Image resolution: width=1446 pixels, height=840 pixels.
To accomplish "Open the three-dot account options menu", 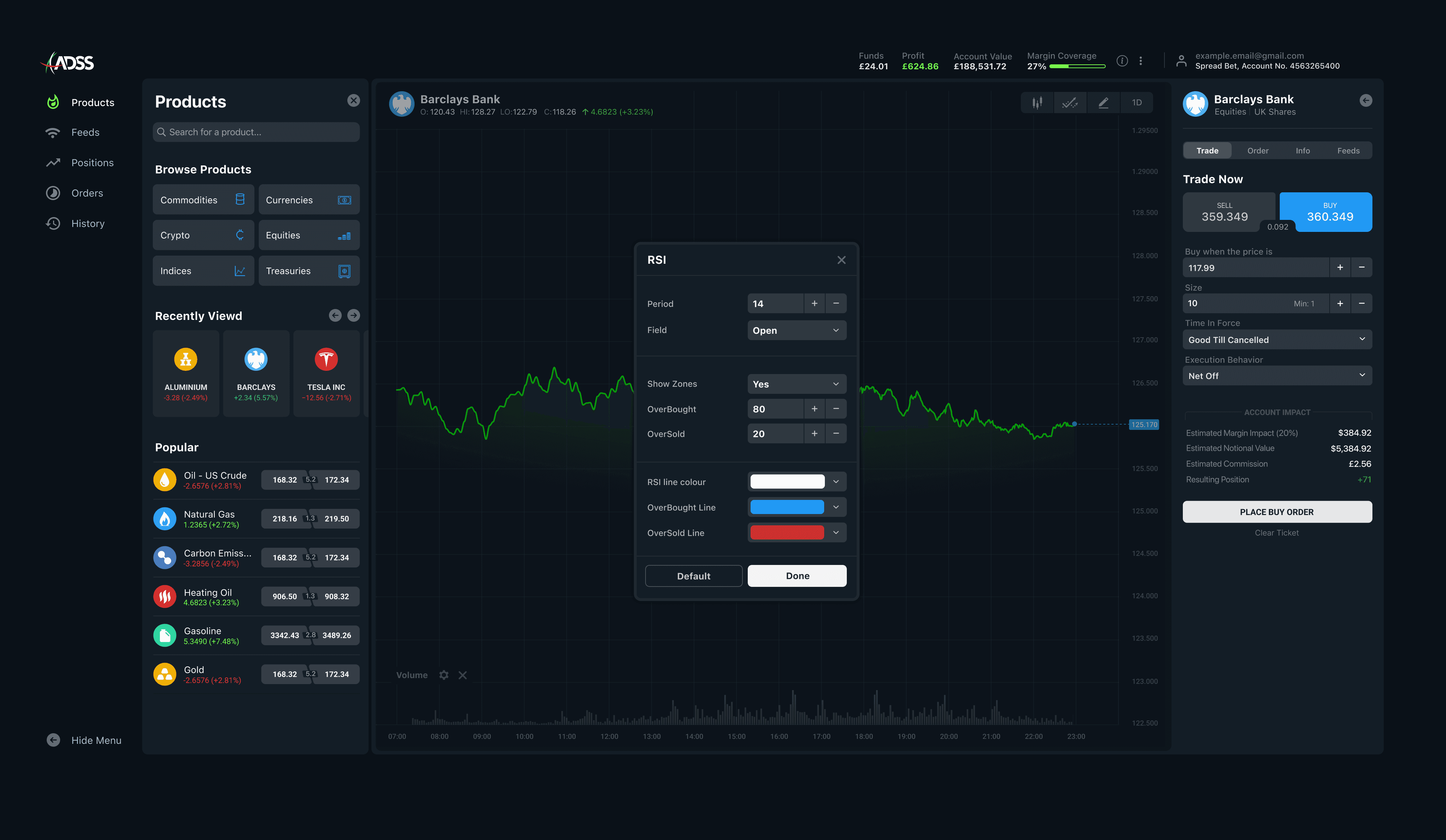I will (1141, 61).
